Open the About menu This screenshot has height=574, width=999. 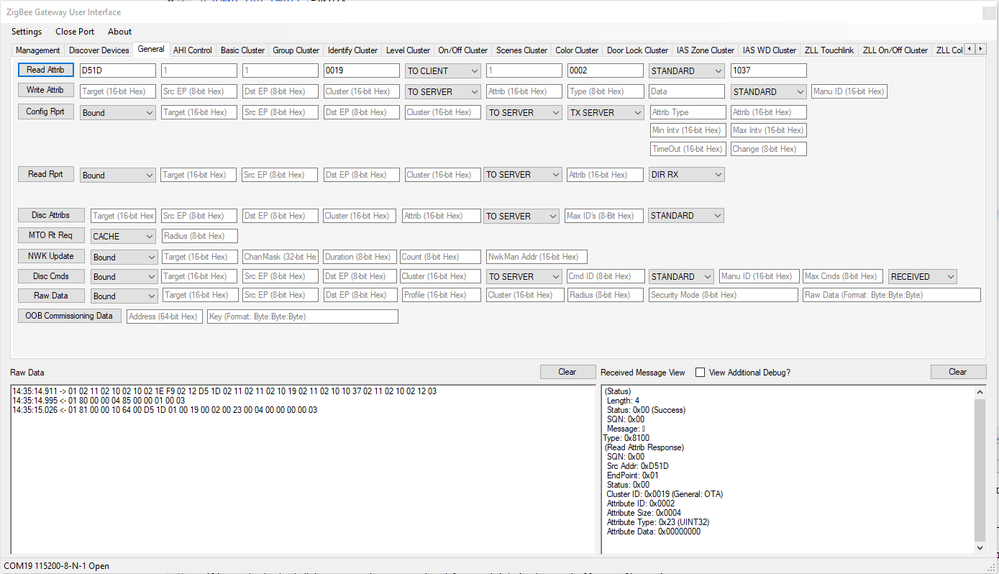pos(119,31)
